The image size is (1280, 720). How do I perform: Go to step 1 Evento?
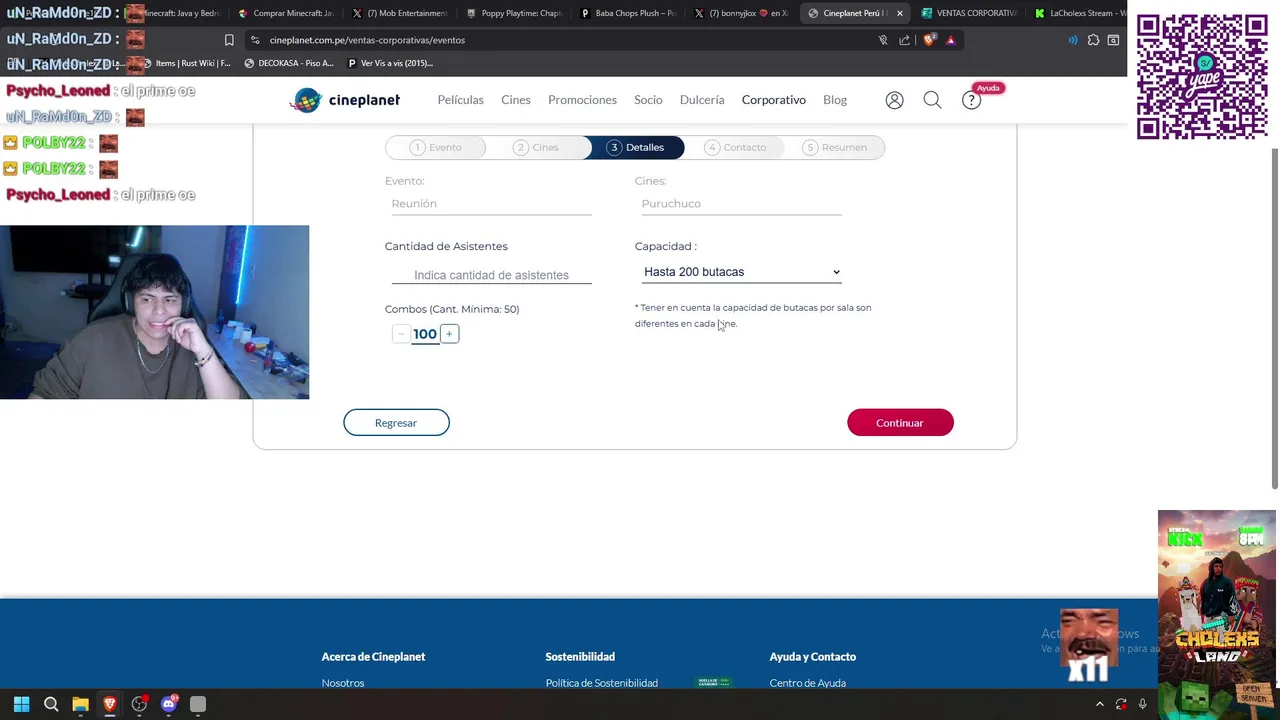pyautogui.click(x=436, y=147)
